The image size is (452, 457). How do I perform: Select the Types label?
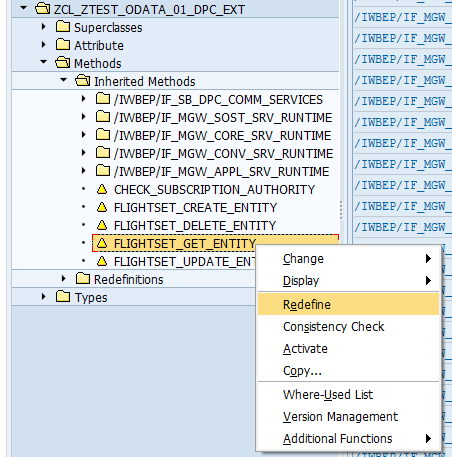point(91,298)
